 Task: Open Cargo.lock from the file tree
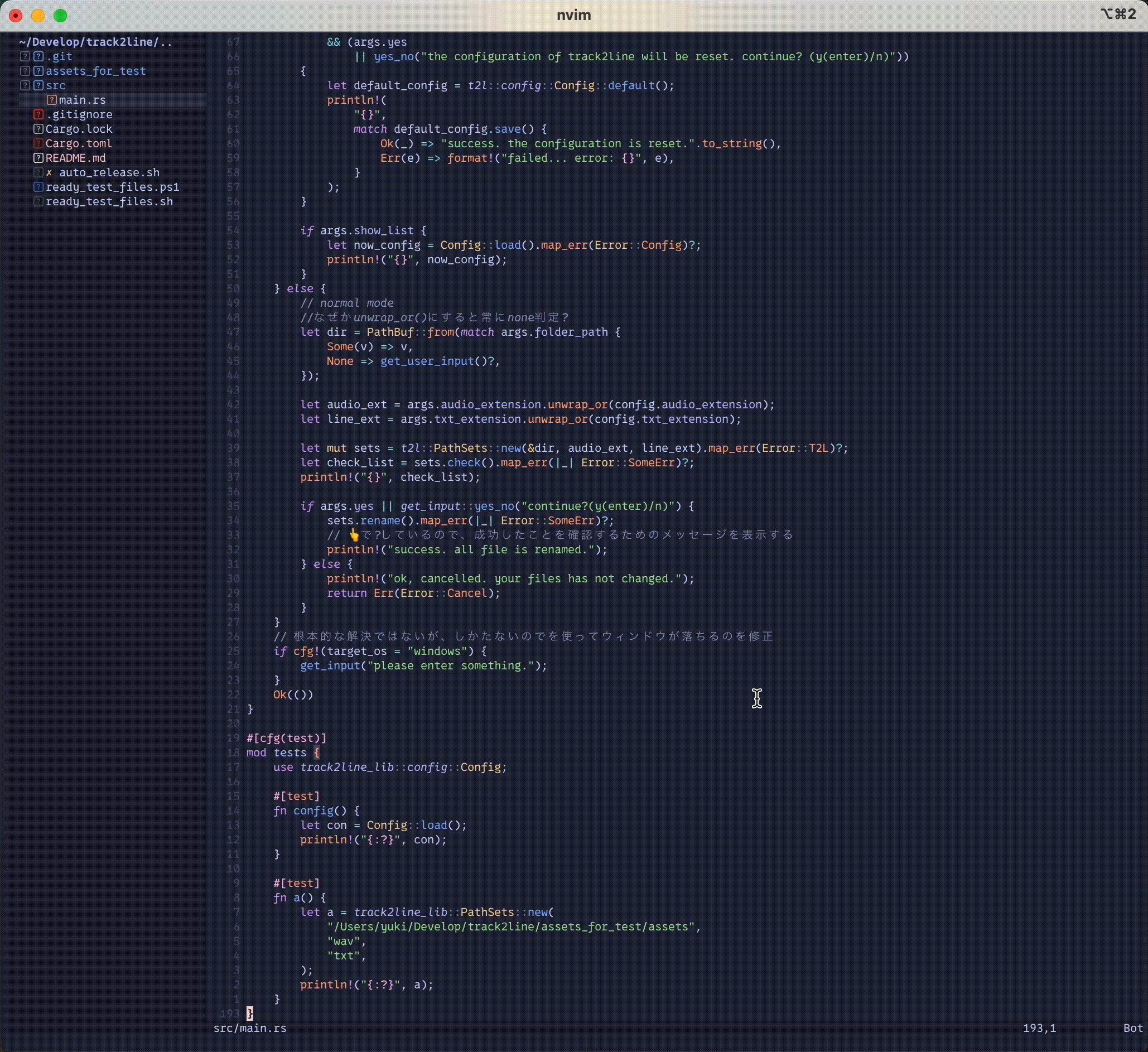pos(79,129)
